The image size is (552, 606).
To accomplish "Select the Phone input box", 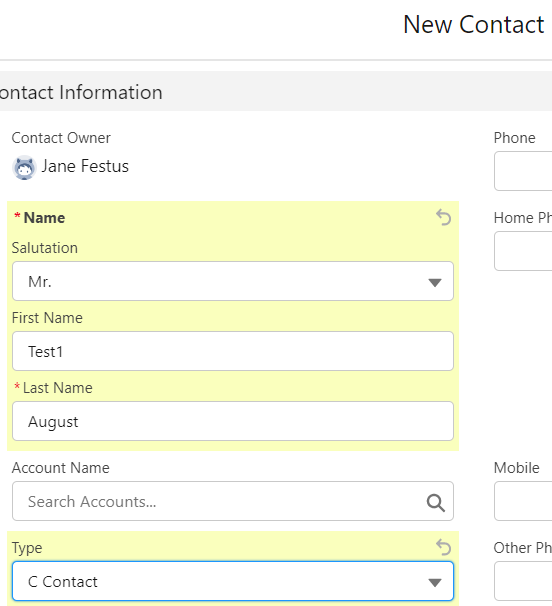I will (523, 171).
